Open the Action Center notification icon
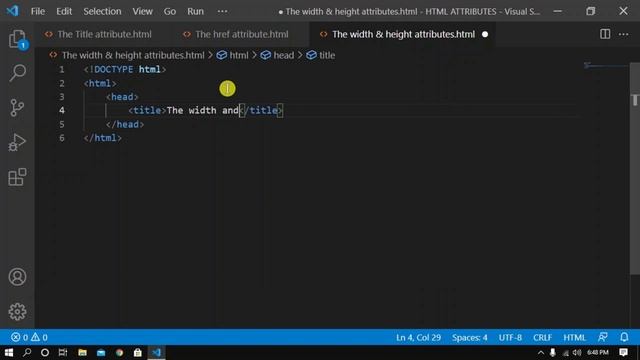 point(623,352)
